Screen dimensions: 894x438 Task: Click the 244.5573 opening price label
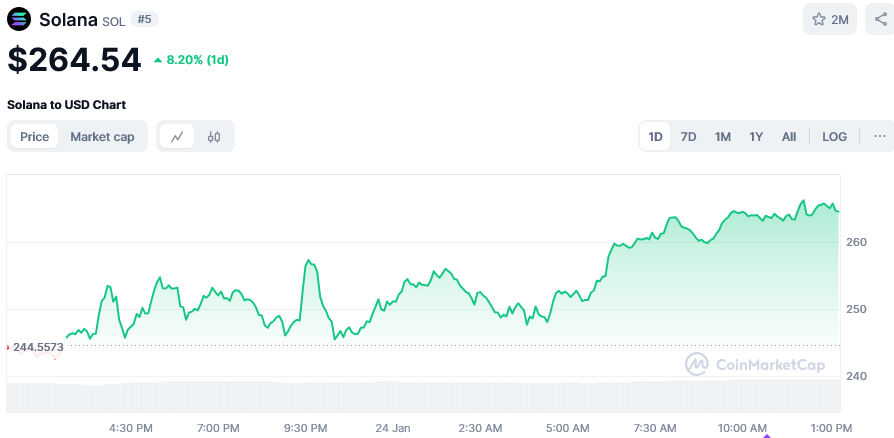tap(38, 347)
